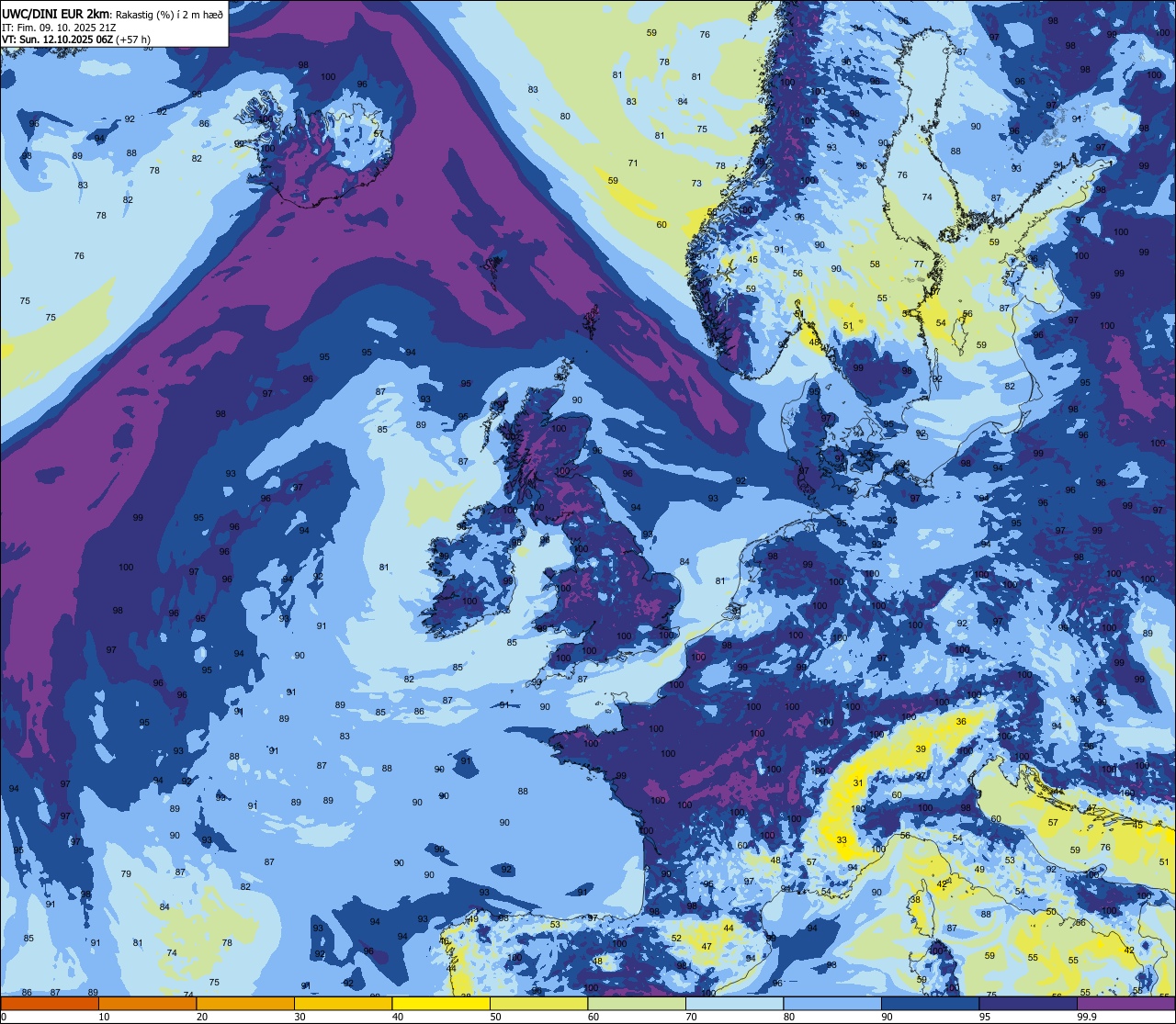
Task: Click the legend label 95 on the scale
Action: click(x=985, y=1017)
